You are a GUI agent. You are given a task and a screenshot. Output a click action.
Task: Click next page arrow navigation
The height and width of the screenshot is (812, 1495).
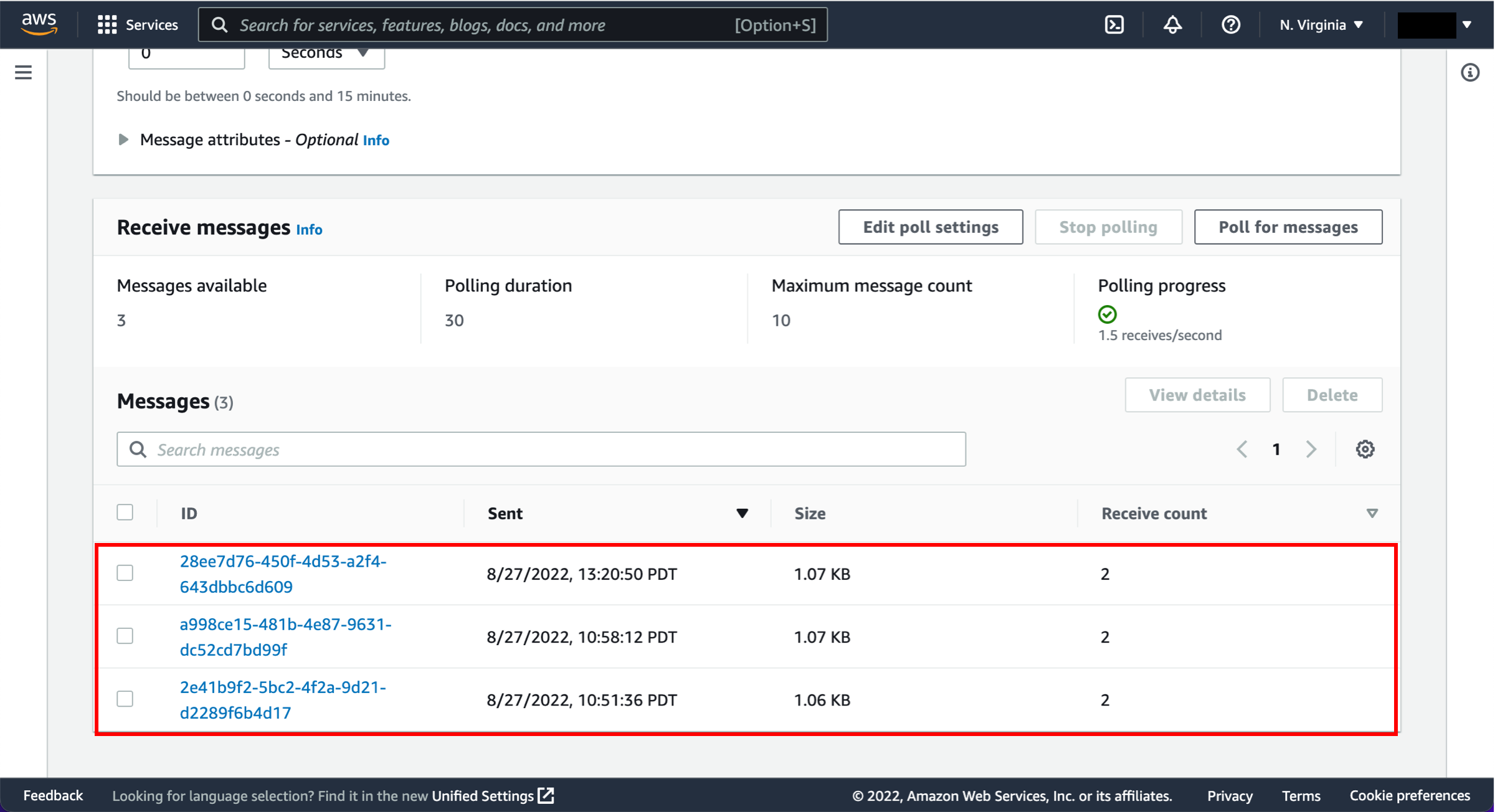coord(1310,449)
